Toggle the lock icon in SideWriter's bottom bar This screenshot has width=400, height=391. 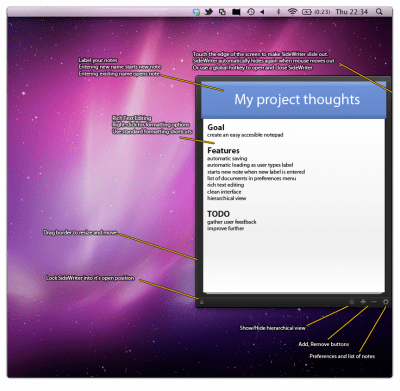coord(202,302)
